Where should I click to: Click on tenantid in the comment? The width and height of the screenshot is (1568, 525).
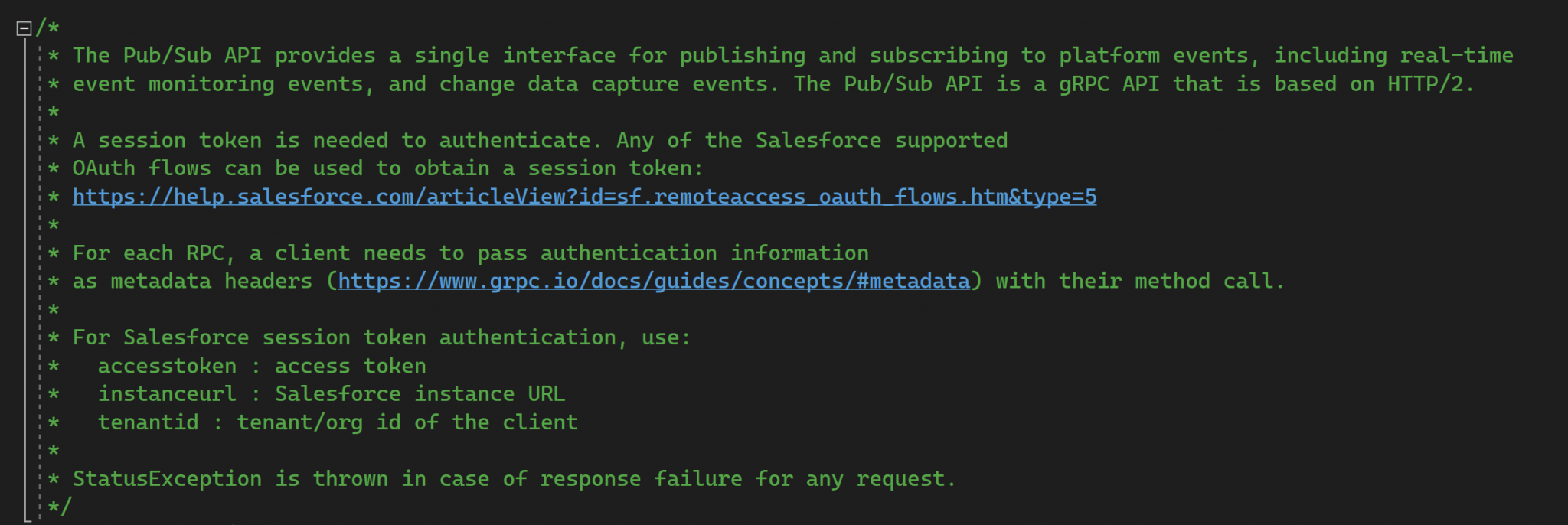point(148,422)
